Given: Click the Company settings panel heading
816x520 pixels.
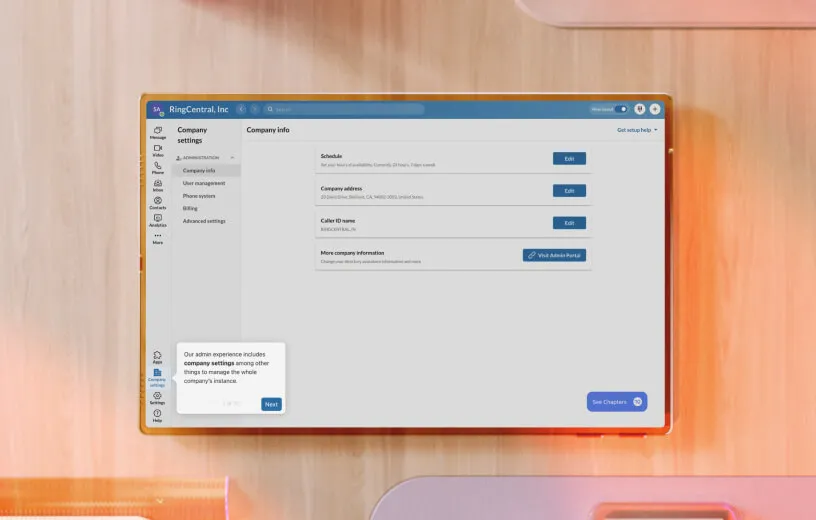Looking at the screenshot, I should pos(192,135).
